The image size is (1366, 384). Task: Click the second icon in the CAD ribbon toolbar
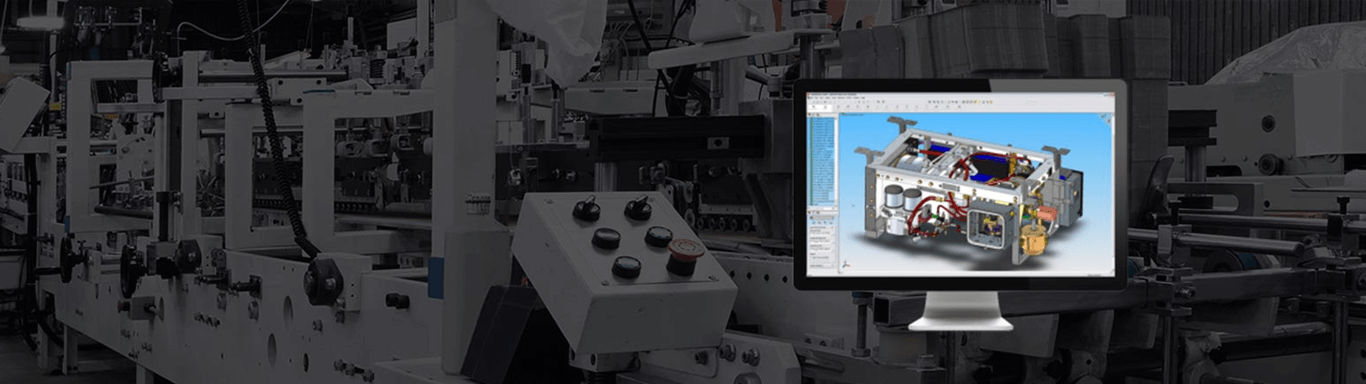[x=824, y=107]
